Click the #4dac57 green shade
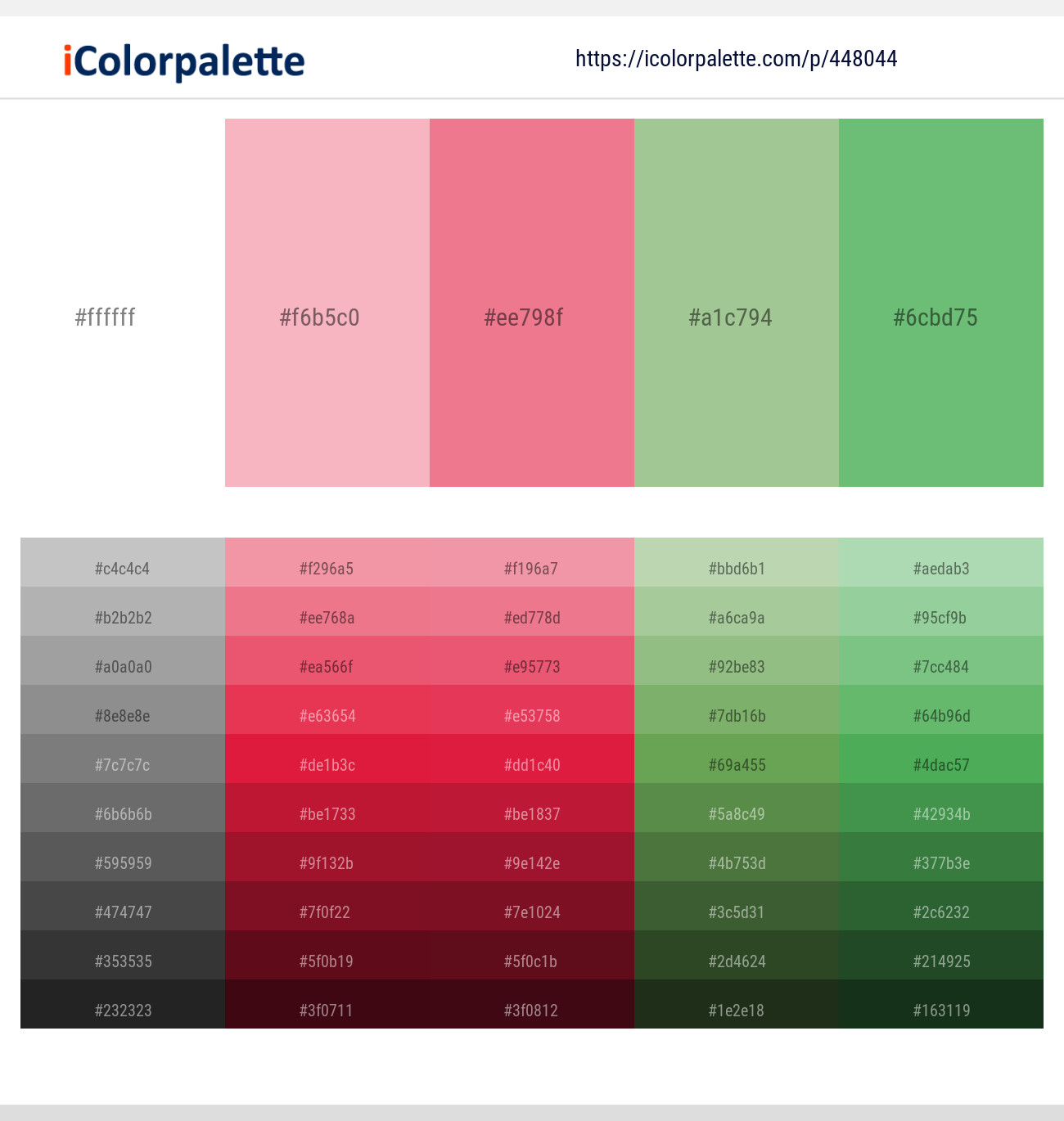 pyautogui.click(x=941, y=759)
